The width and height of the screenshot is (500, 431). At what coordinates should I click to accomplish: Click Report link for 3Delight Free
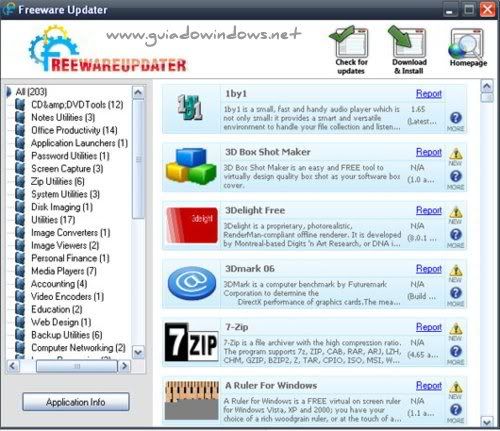(429, 210)
